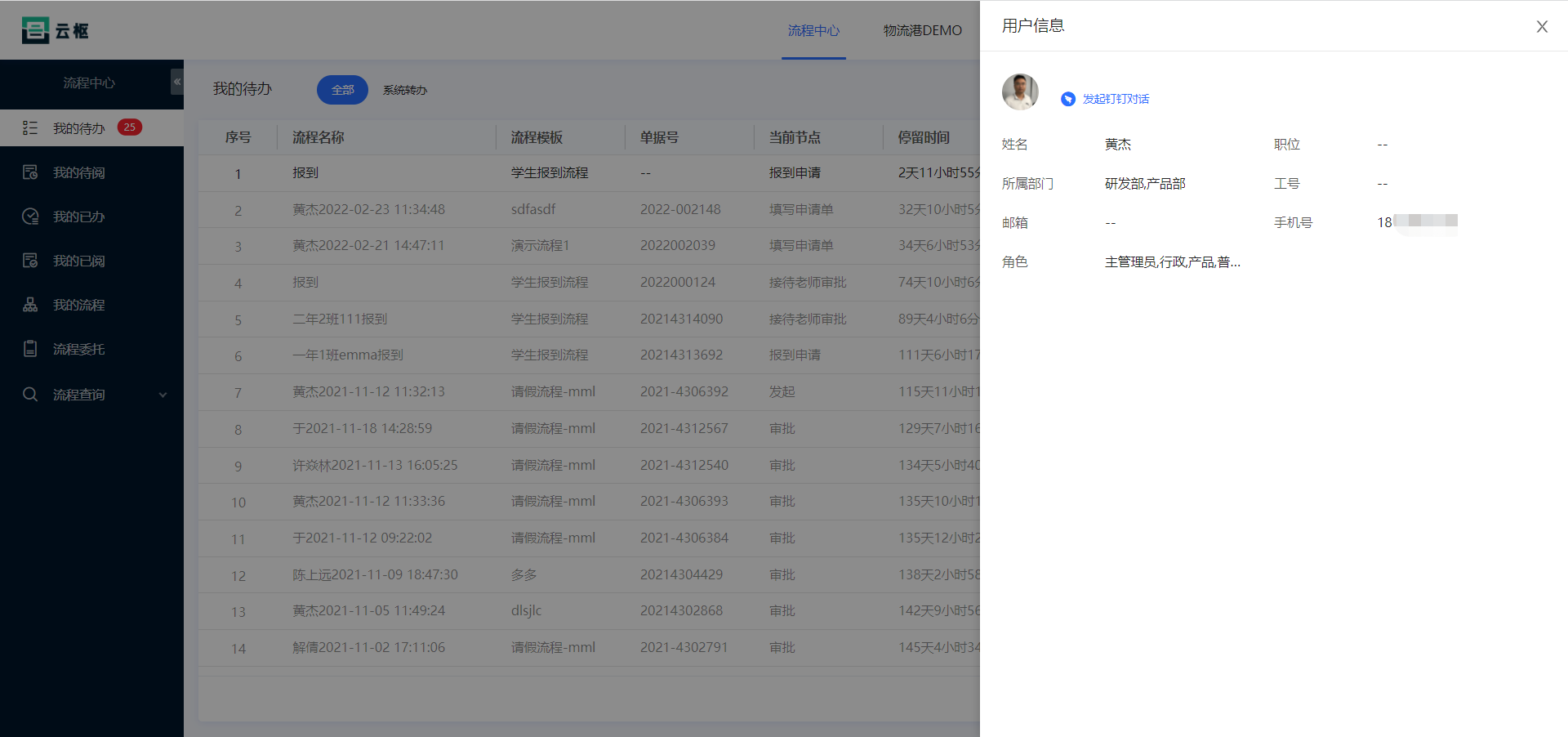Click the 我的流程 hierarchy icon
The width and height of the screenshot is (1568, 737).
30,305
